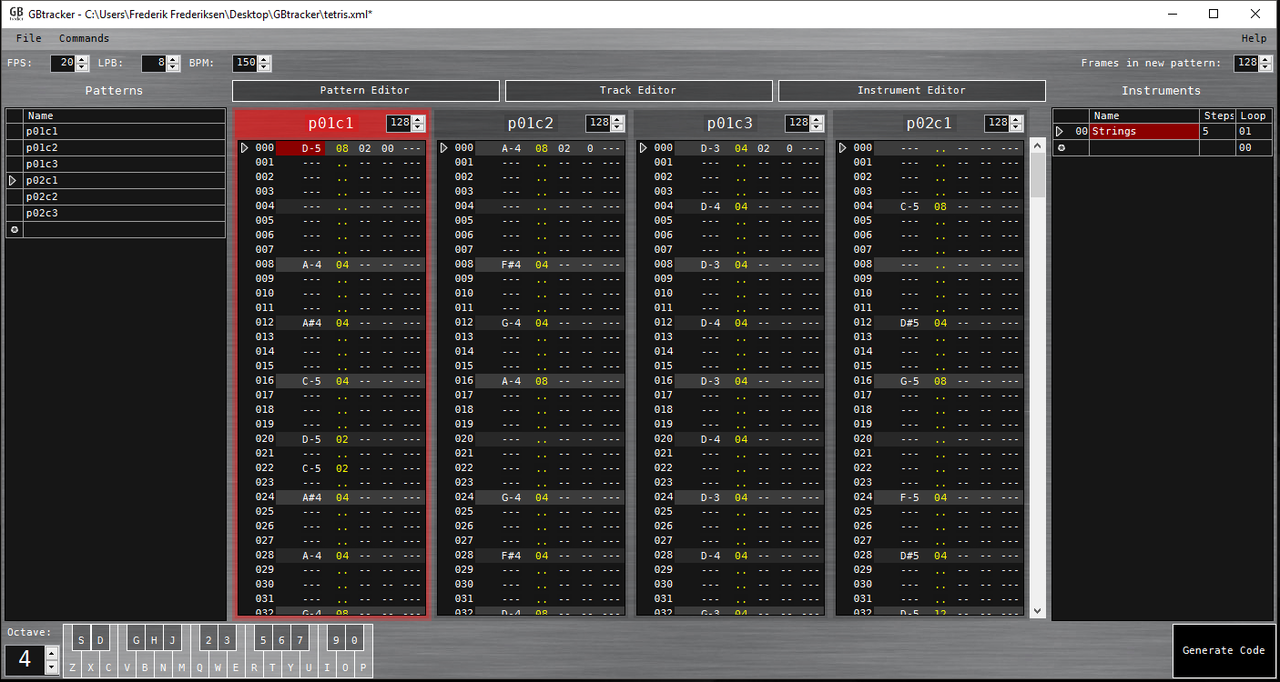
Task: Open the Help menu
Action: [1254, 38]
